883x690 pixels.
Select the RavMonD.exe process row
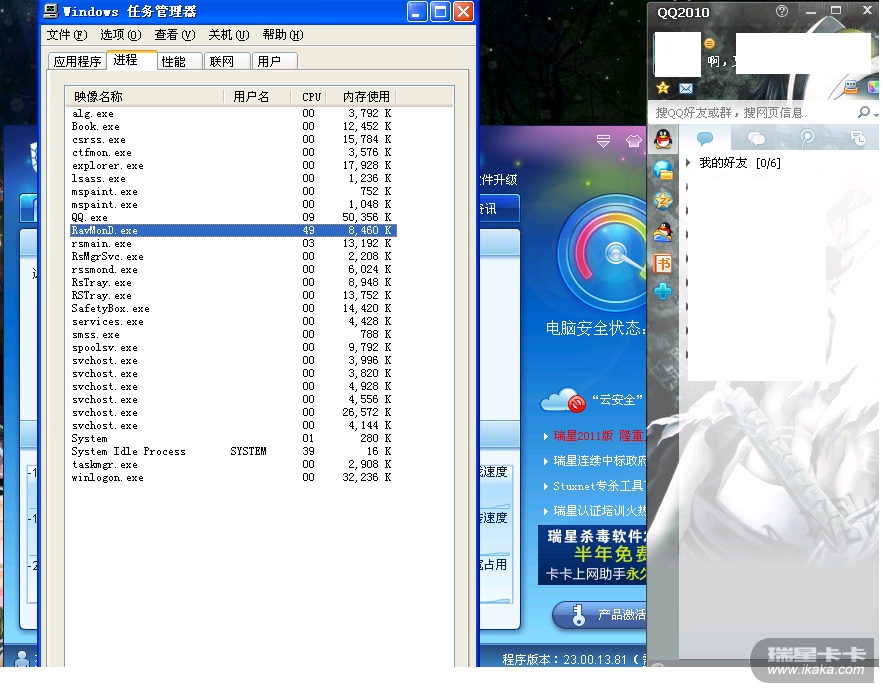click(233, 230)
